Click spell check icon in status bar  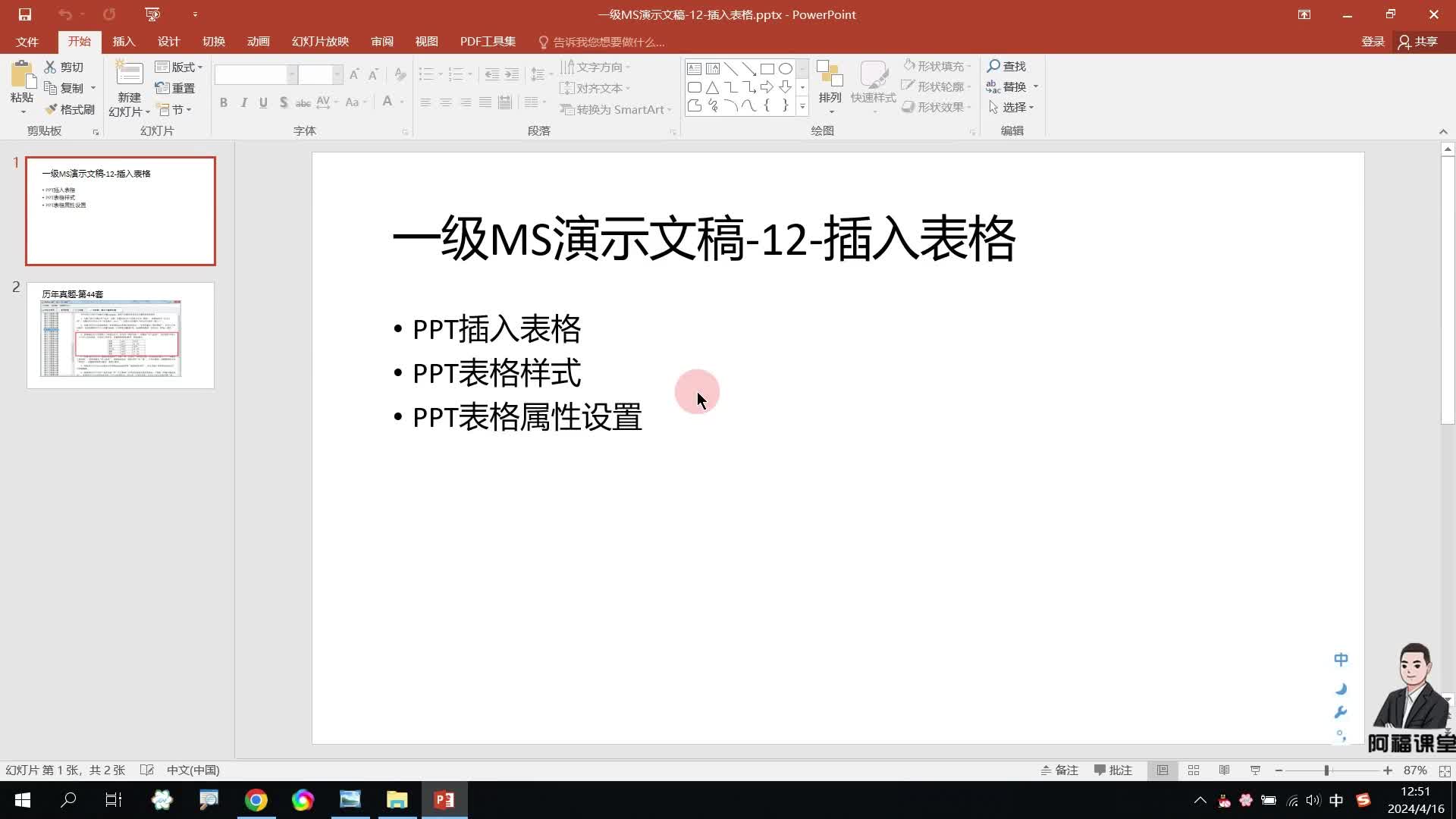(147, 770)
